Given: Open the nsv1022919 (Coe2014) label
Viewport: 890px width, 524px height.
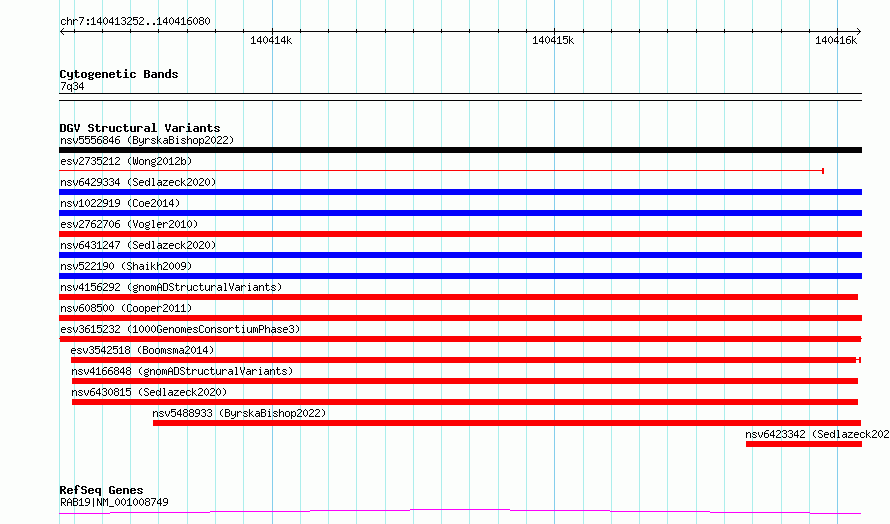Looking at the screenshot, I should click(x=120, y=203).
